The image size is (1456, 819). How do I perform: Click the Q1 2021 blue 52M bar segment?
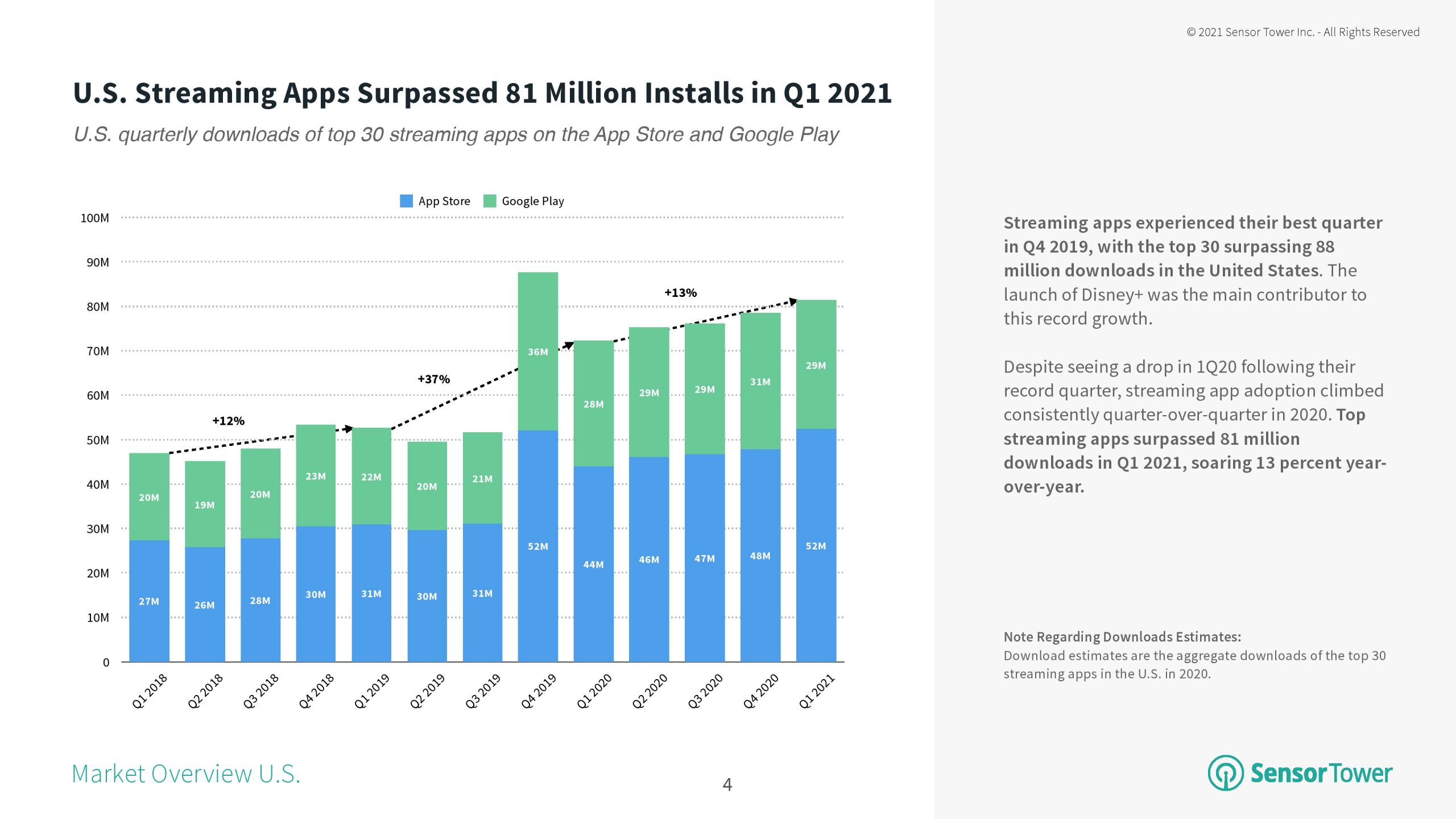tap(816, 545)
